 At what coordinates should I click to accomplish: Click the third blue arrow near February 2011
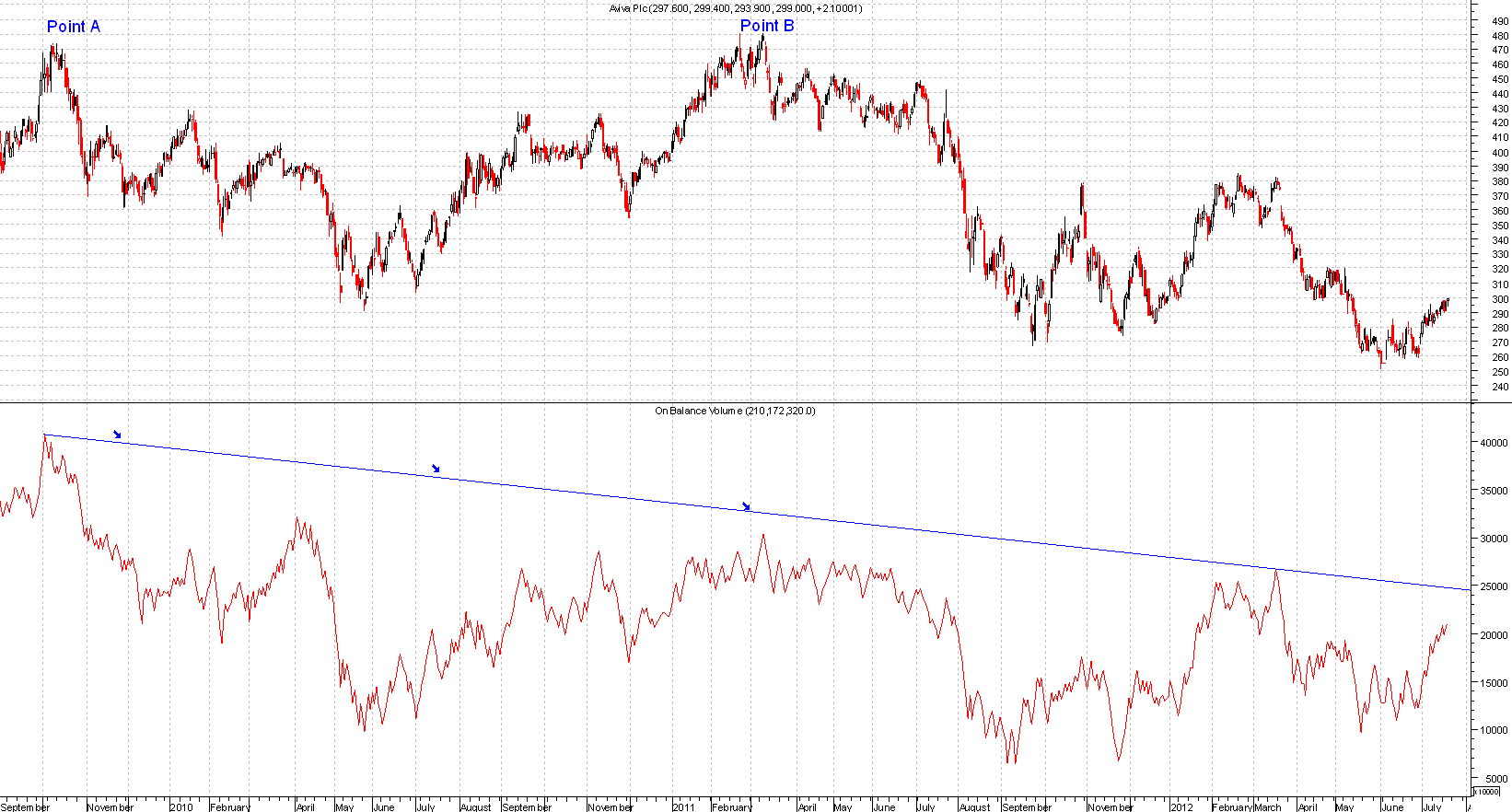[746, 506]
